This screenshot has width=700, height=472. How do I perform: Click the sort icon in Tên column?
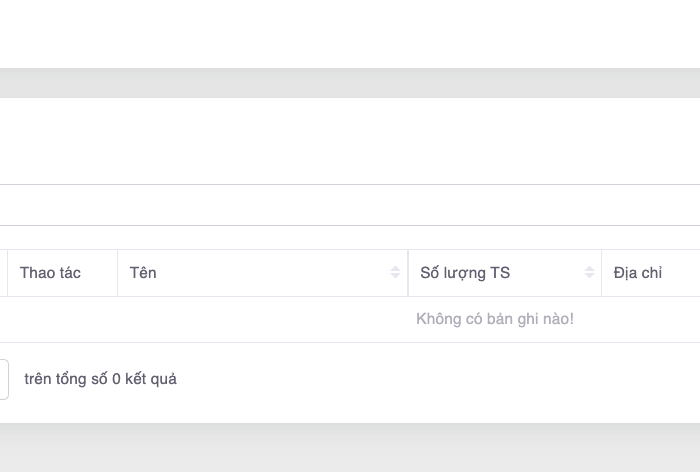(395, 273)
